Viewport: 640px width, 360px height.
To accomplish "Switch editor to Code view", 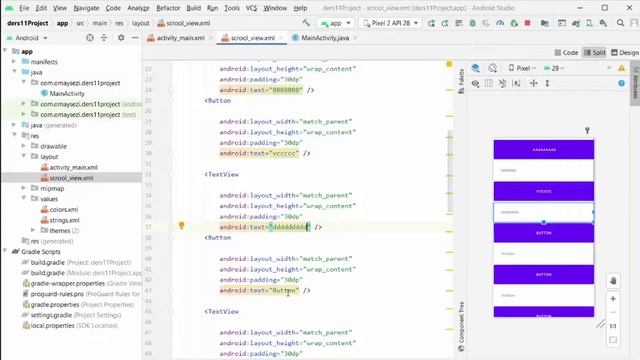I will (566, 53).
